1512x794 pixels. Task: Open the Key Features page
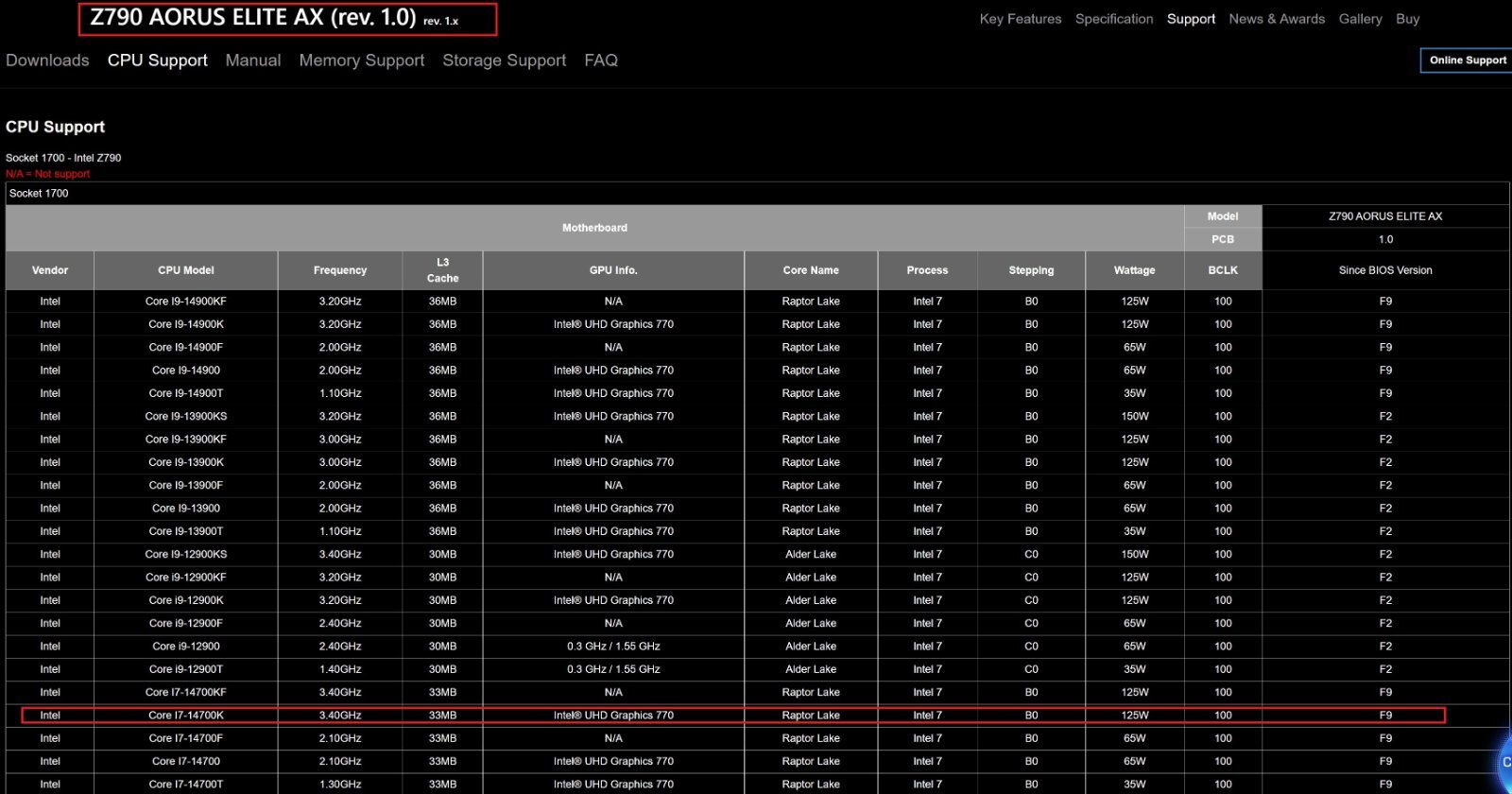coord(1020,19)
